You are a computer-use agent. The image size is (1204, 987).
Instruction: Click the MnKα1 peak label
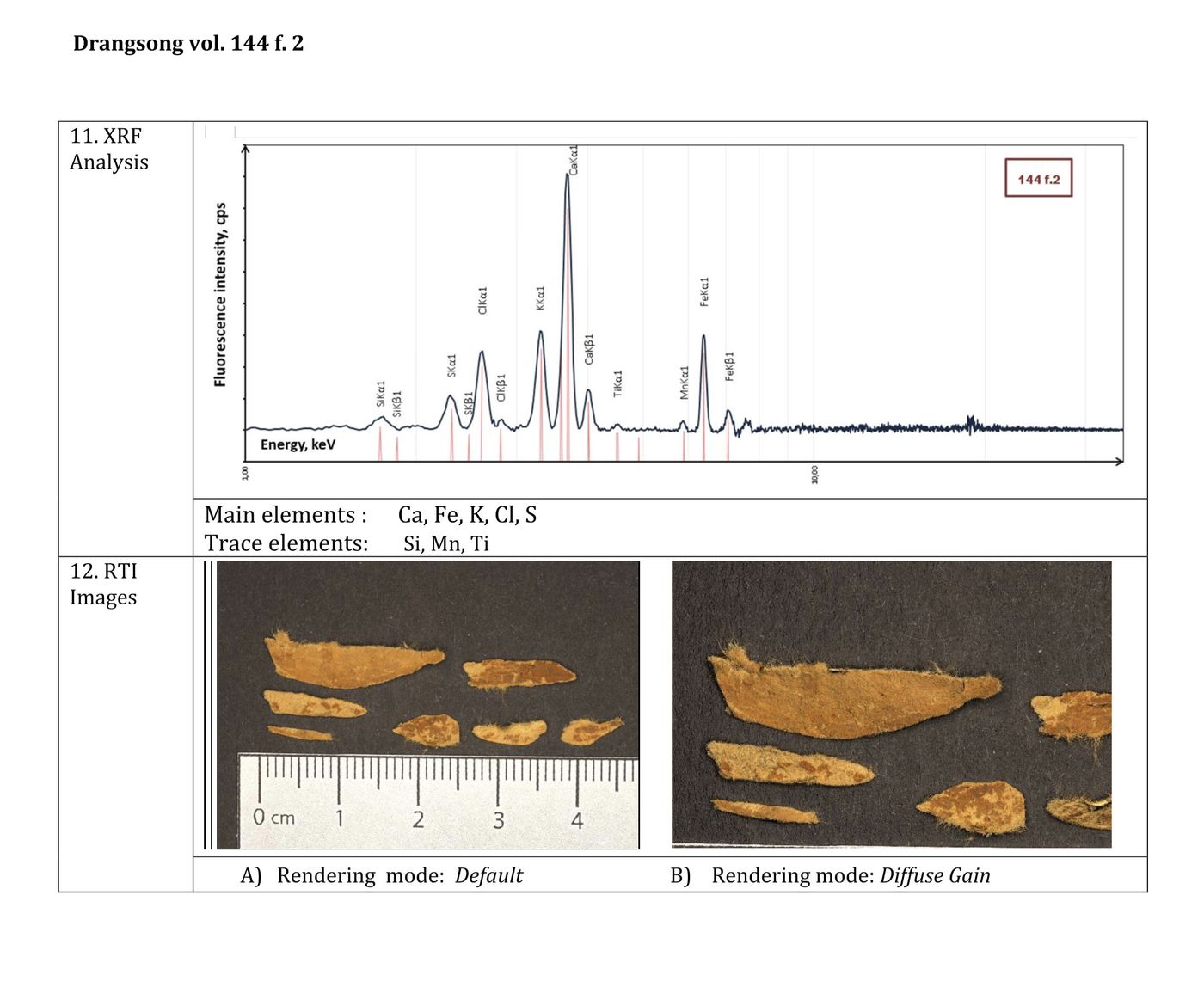(x=685, y=383)
